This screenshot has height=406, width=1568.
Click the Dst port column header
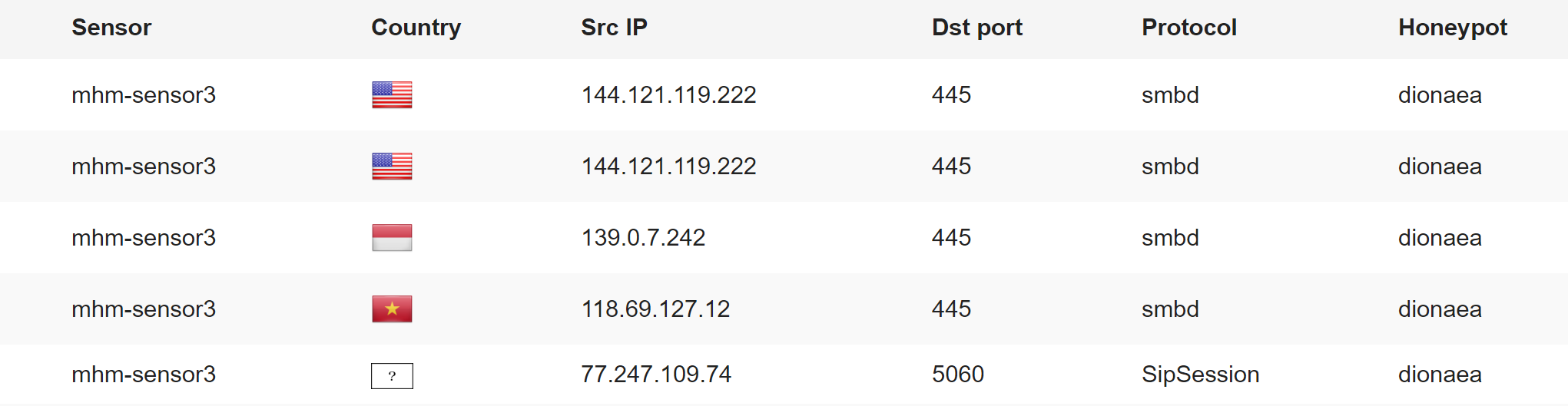[x=976, y=28]
